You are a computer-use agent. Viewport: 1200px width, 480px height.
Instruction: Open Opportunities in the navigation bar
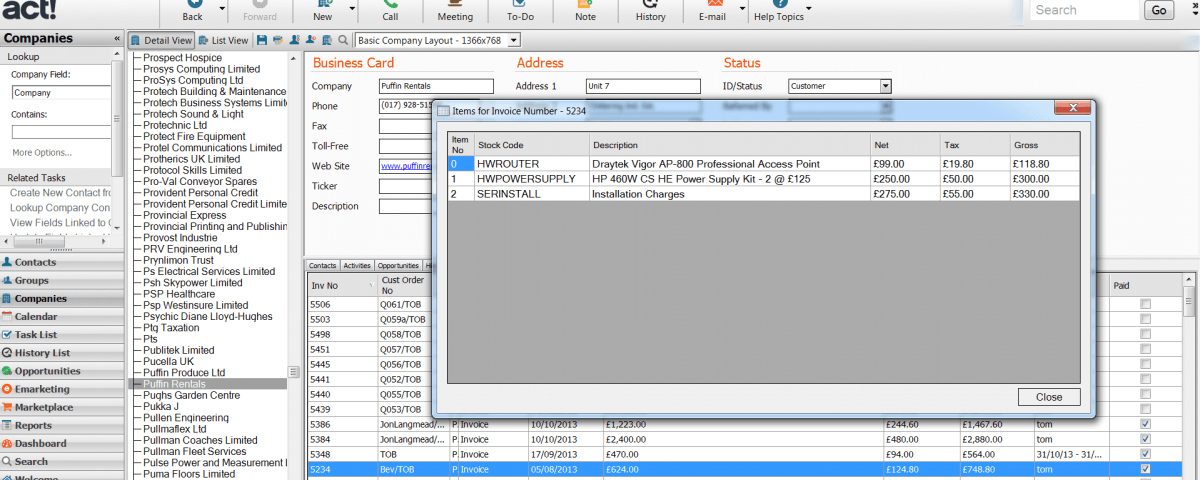62,371
